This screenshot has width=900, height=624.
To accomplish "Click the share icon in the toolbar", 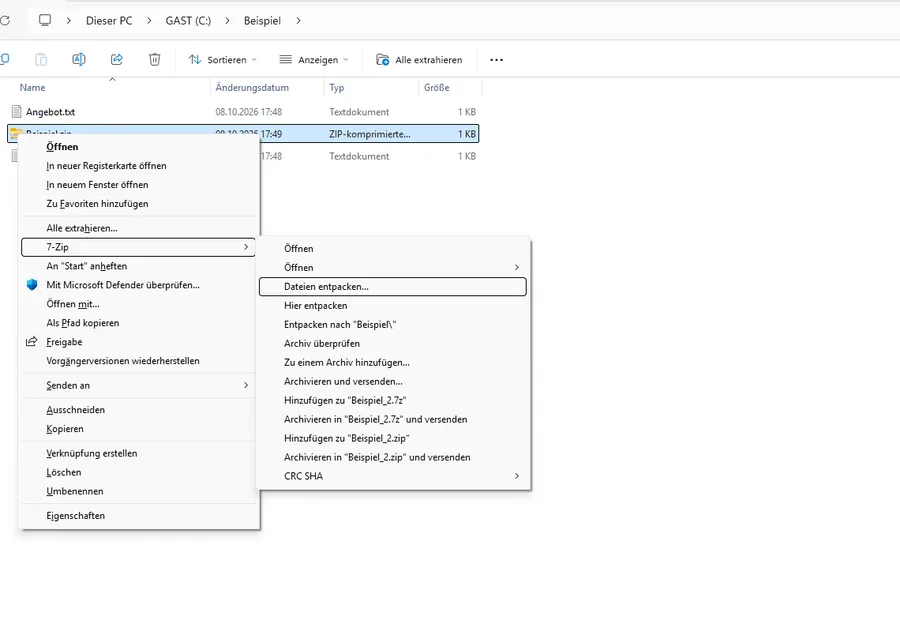I will point(117,60).
